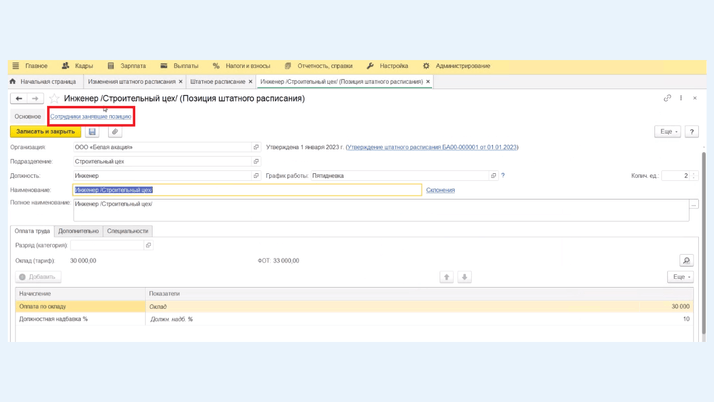The height and width of the screenshot is (402, 714).
Task: Switch to the Дополнительно tab
Action: [x=78, y=231]
